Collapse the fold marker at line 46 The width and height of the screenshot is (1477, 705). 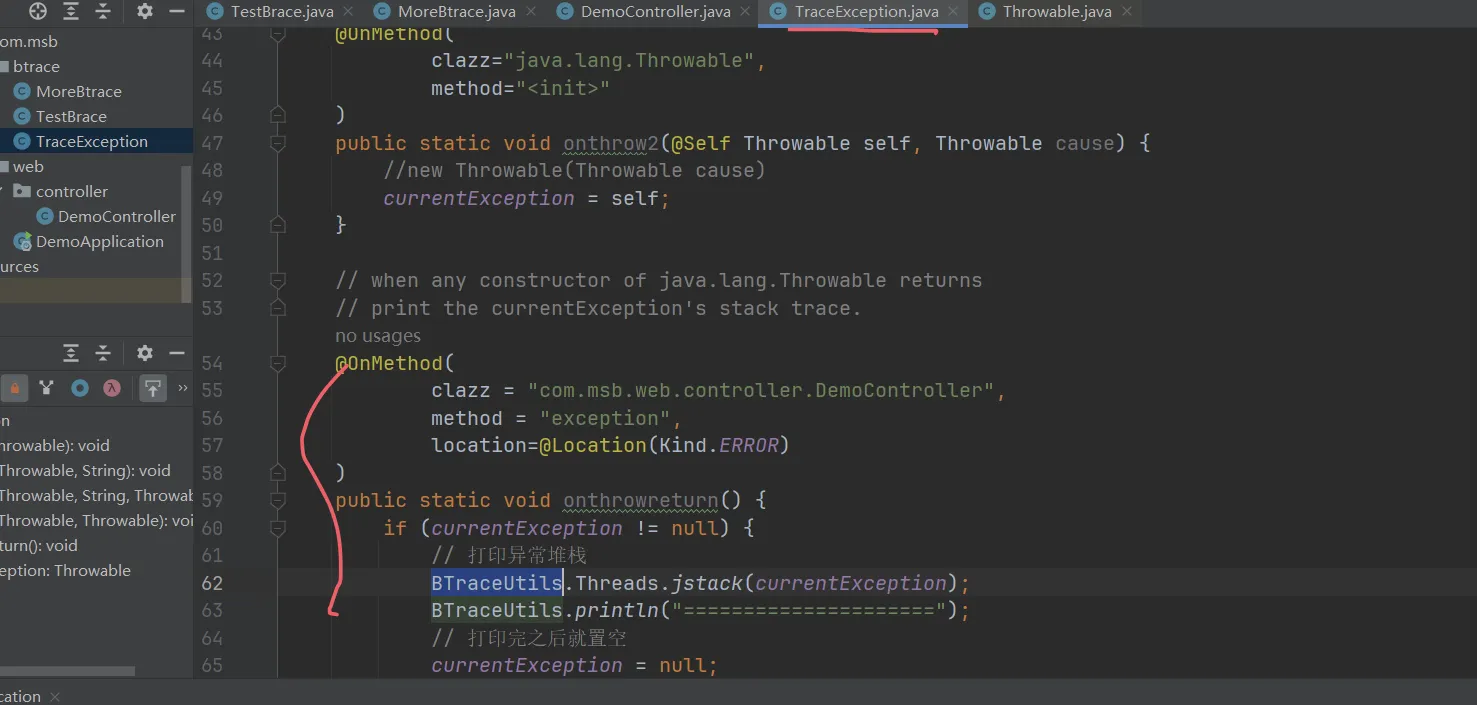click(x=278, y=115)
